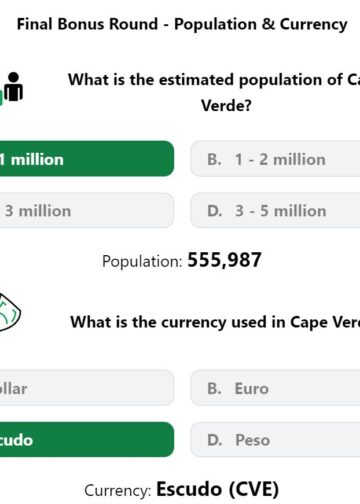Viewport: 360px width, 504px height.
Task: Click the Final Bonus Round heading
Action: pyautogui.click(x=182, y=24)
